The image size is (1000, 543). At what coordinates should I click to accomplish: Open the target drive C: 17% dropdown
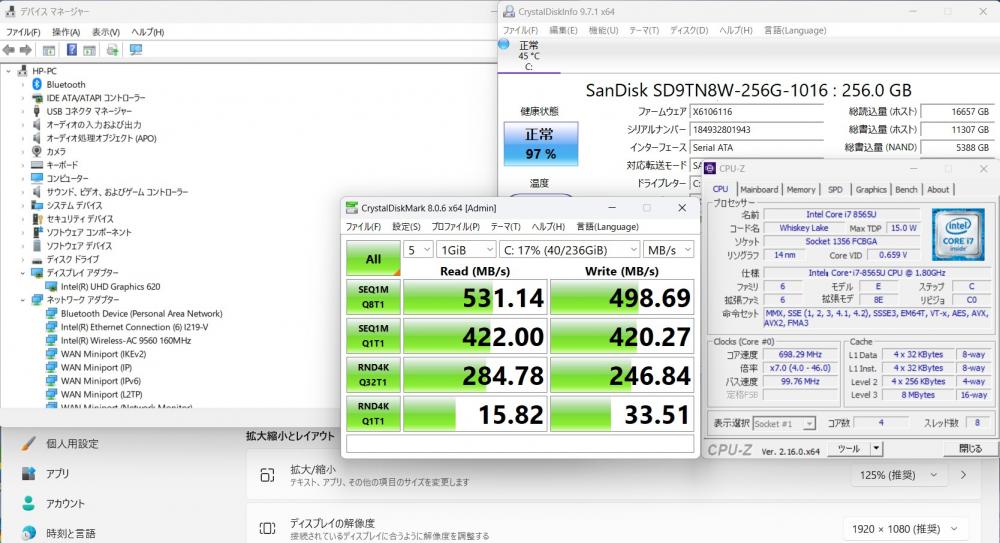(569, 249)
